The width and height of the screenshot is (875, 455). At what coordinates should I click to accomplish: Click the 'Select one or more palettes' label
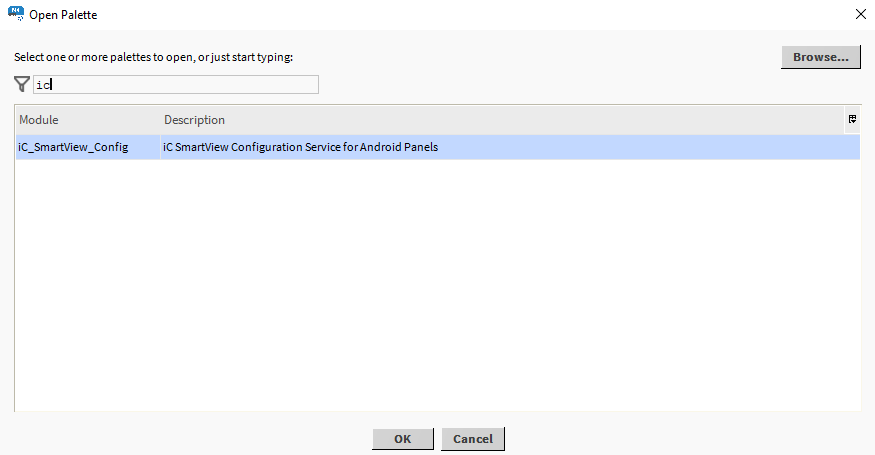153,57
